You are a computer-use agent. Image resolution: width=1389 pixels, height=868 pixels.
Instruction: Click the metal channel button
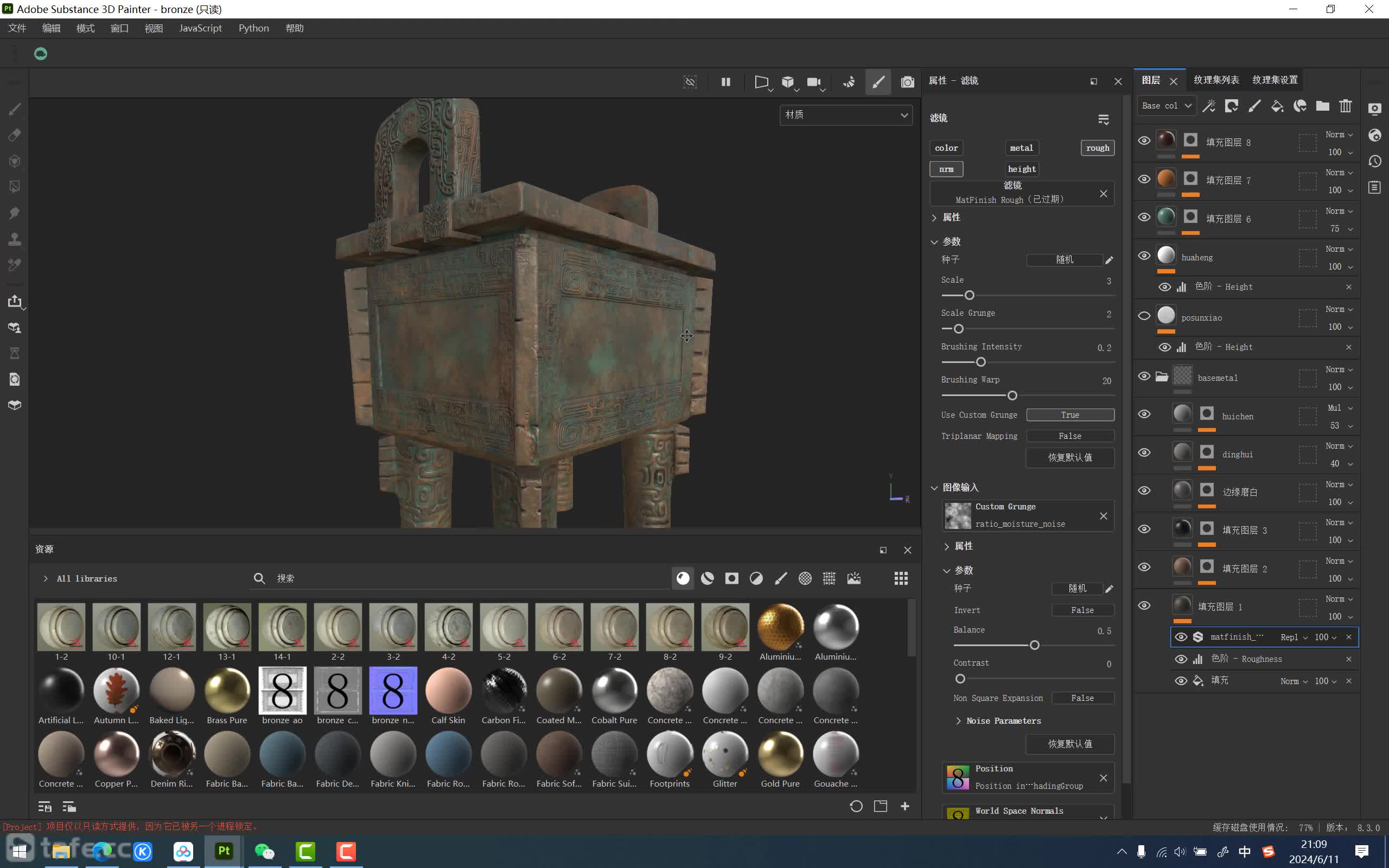click(x=1021, y=148)
